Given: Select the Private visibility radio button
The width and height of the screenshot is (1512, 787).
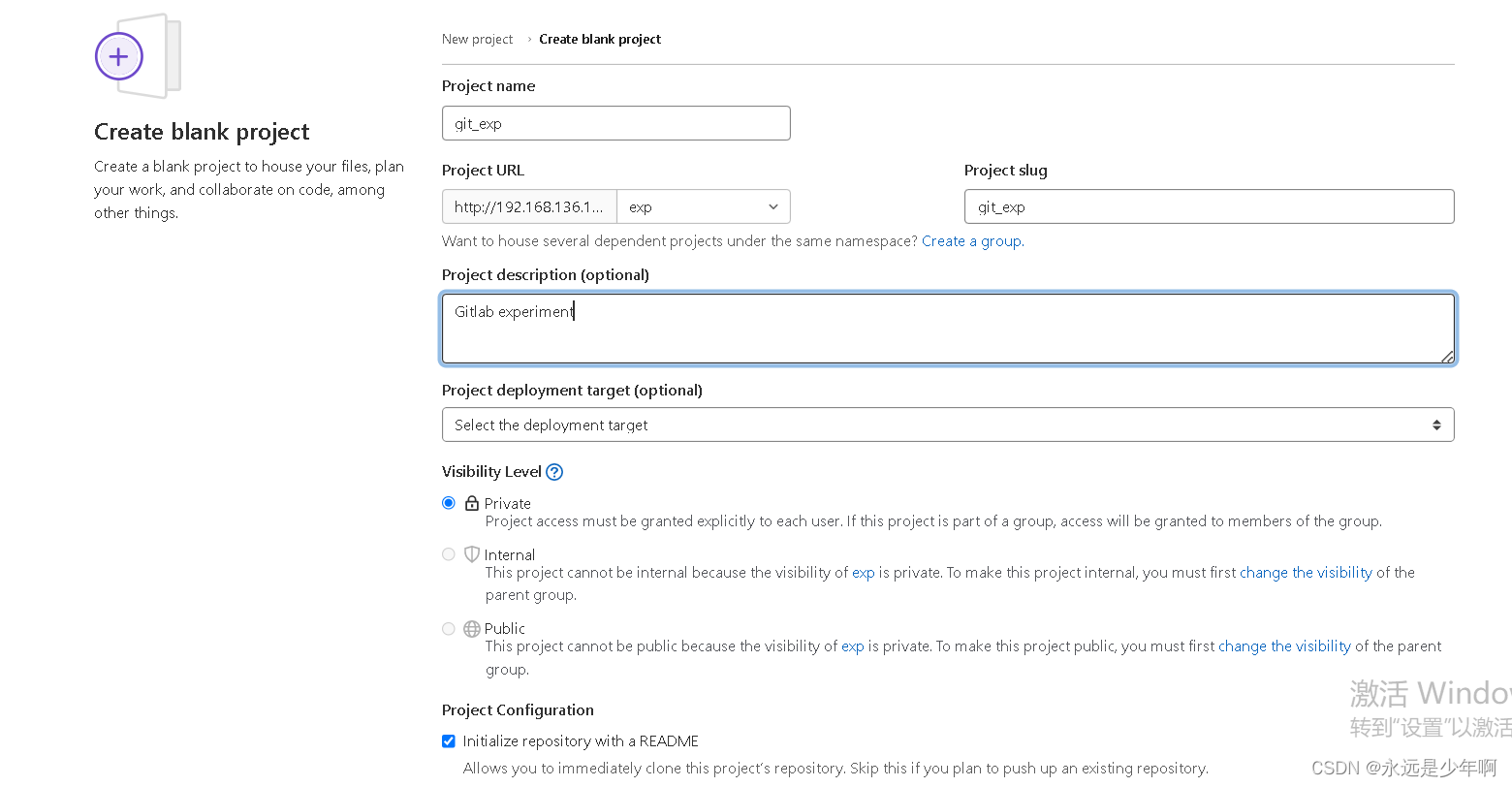Looking at the screenshot, I should (x=449, y=503).
